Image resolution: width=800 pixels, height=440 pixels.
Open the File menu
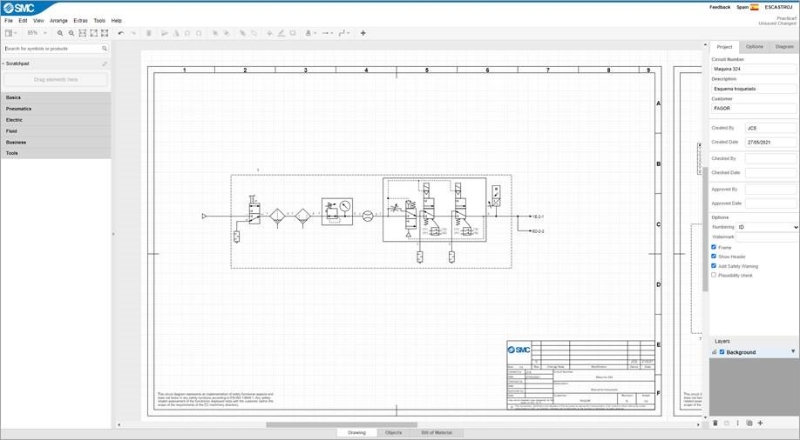(x=9, y=21)
